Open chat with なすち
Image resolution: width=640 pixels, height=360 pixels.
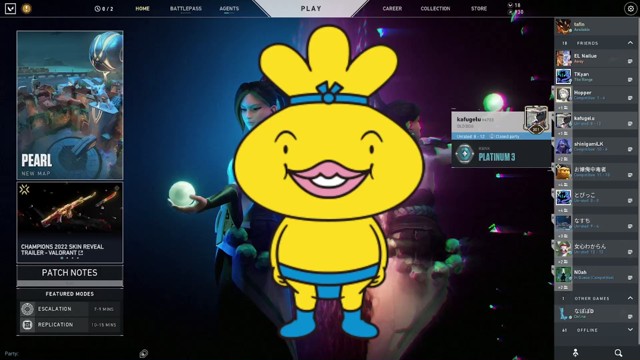(x=630, y=226)
